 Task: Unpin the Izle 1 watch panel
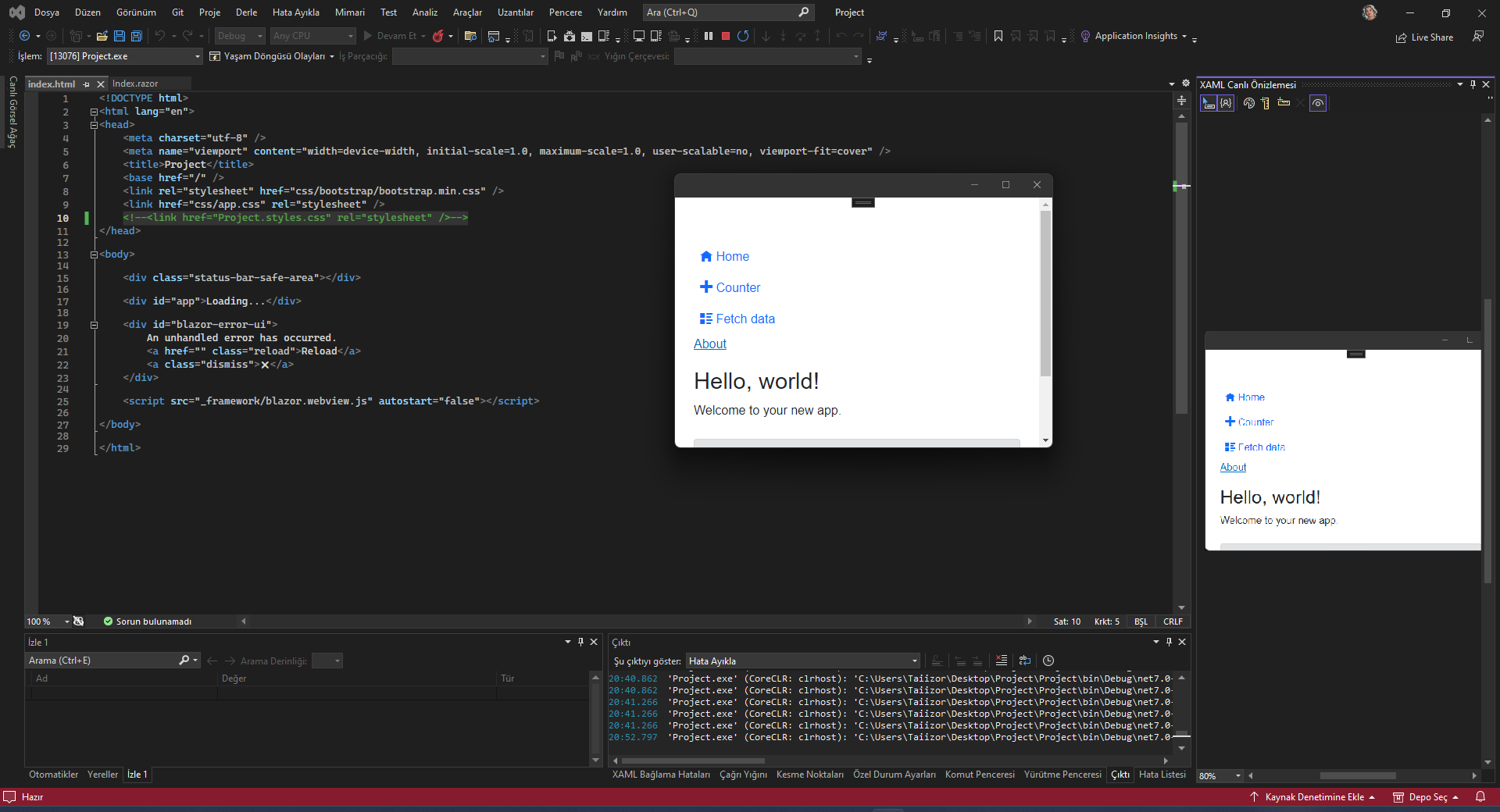click(580, 642)
